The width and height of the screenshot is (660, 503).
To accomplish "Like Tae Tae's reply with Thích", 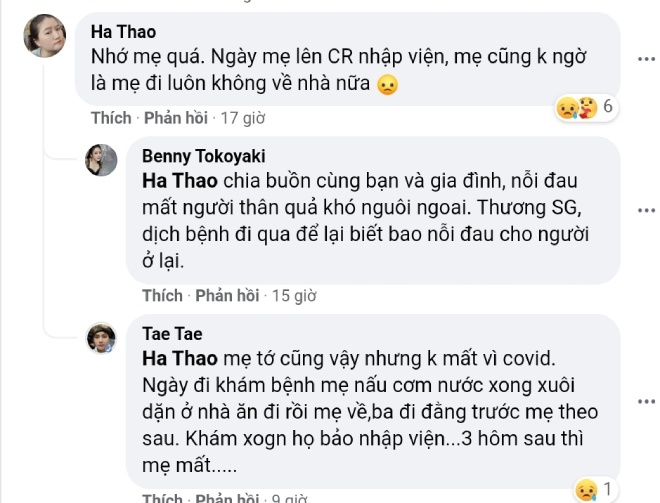I will [162, 498].
